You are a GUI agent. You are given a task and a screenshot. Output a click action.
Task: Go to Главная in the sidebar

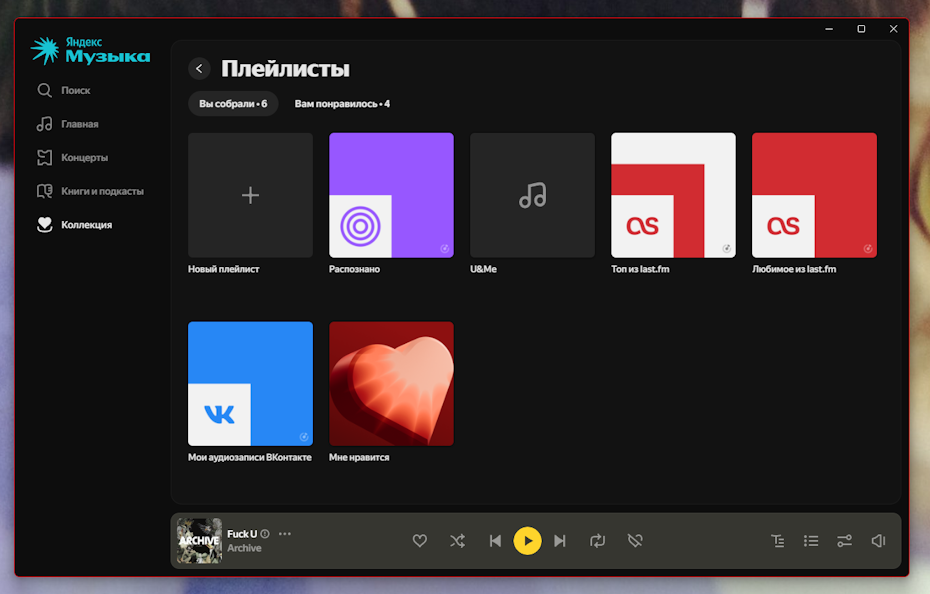pos(79,124)
